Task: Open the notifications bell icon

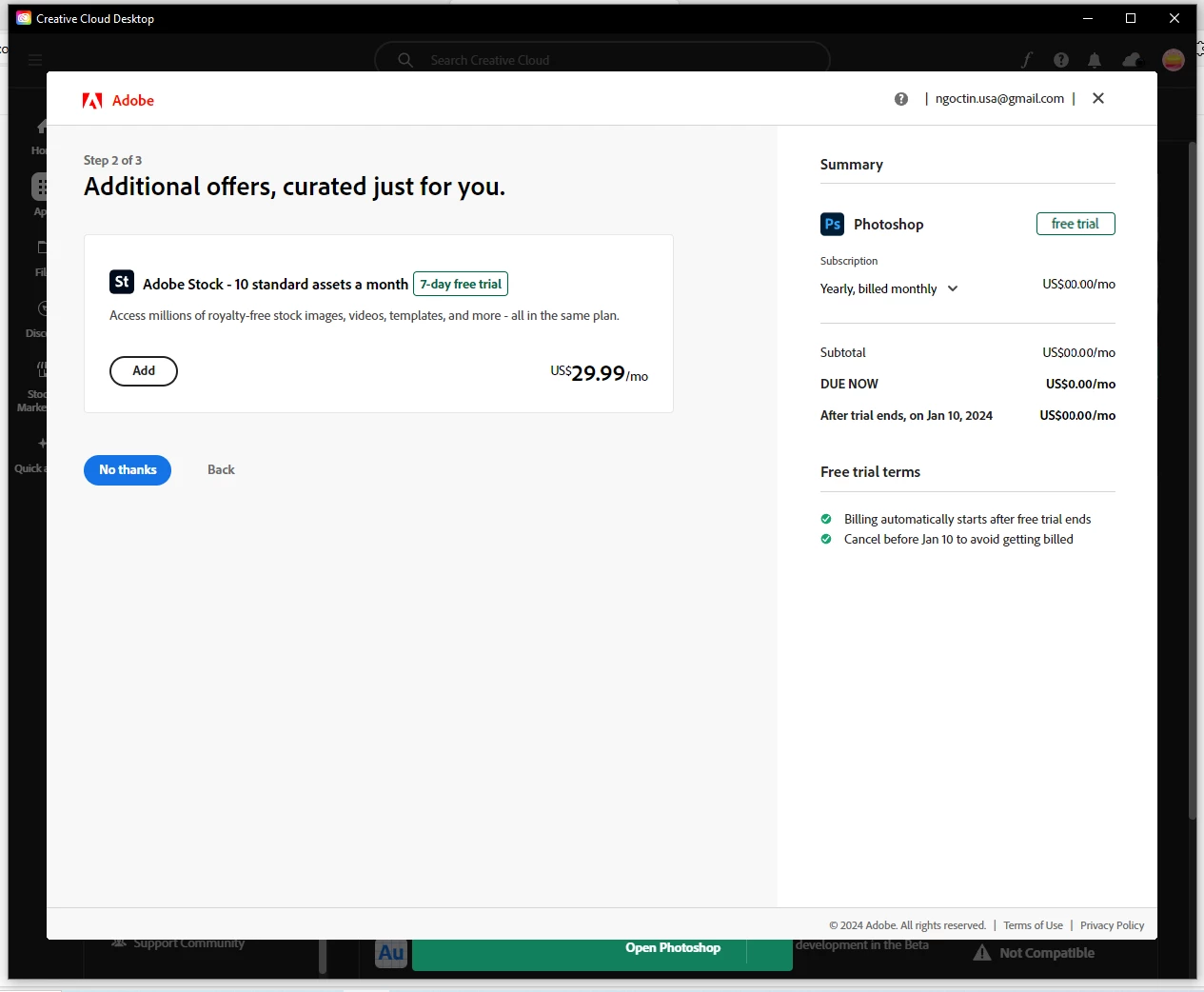Action: [x=1095, y=60]
